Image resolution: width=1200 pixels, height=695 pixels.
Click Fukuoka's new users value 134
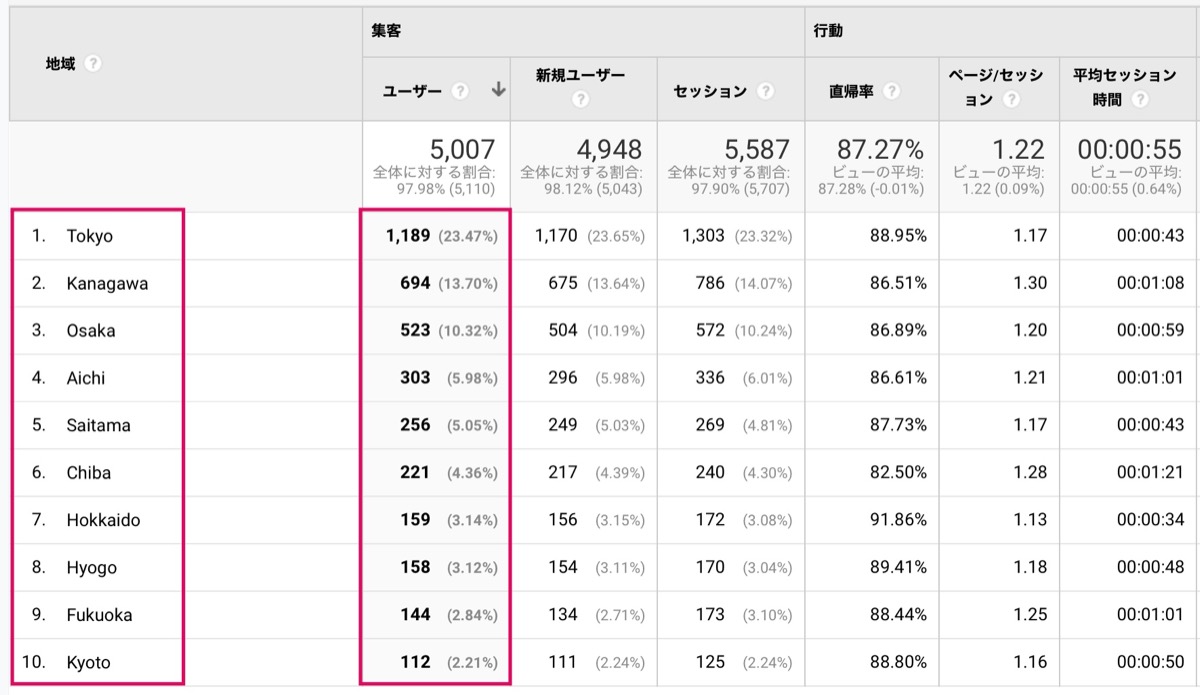pyautogui.click(x=563, y=615)
